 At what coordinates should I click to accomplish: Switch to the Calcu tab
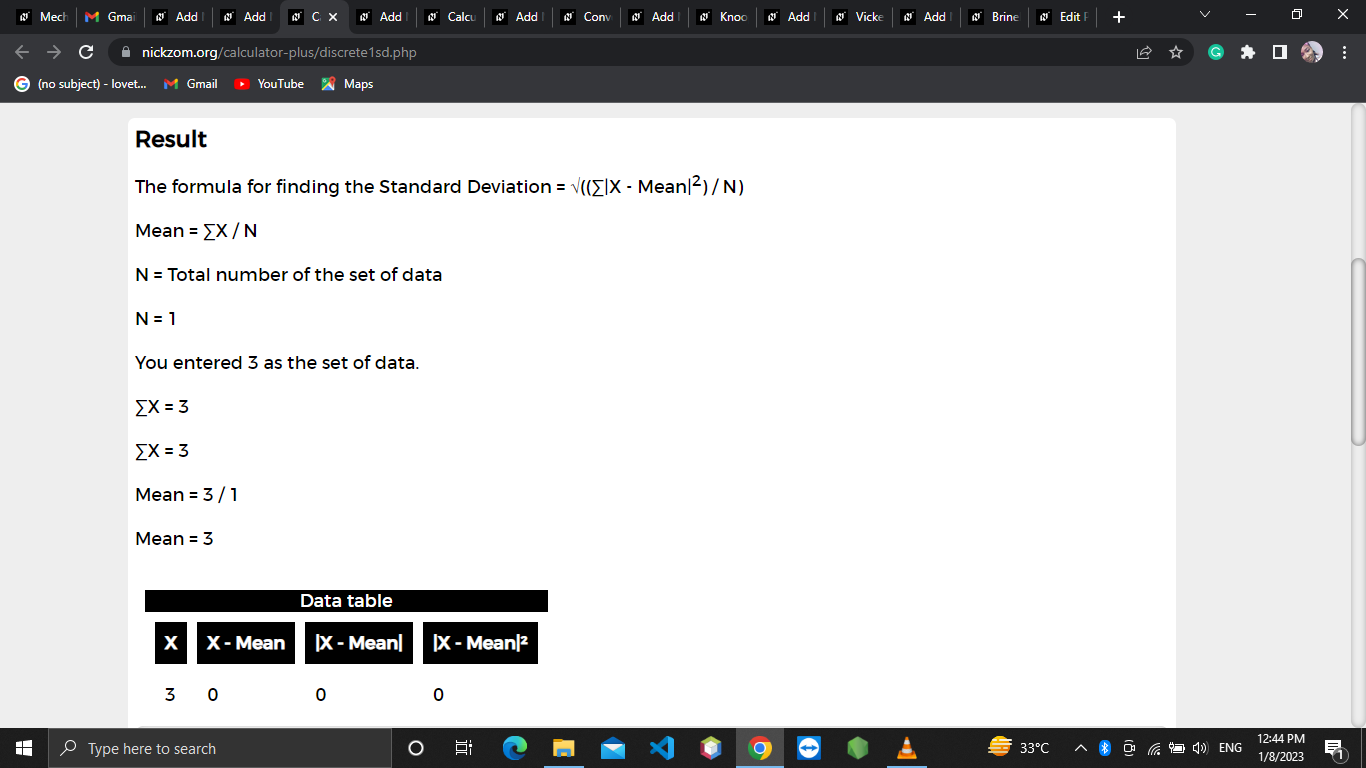click(450, 17)
